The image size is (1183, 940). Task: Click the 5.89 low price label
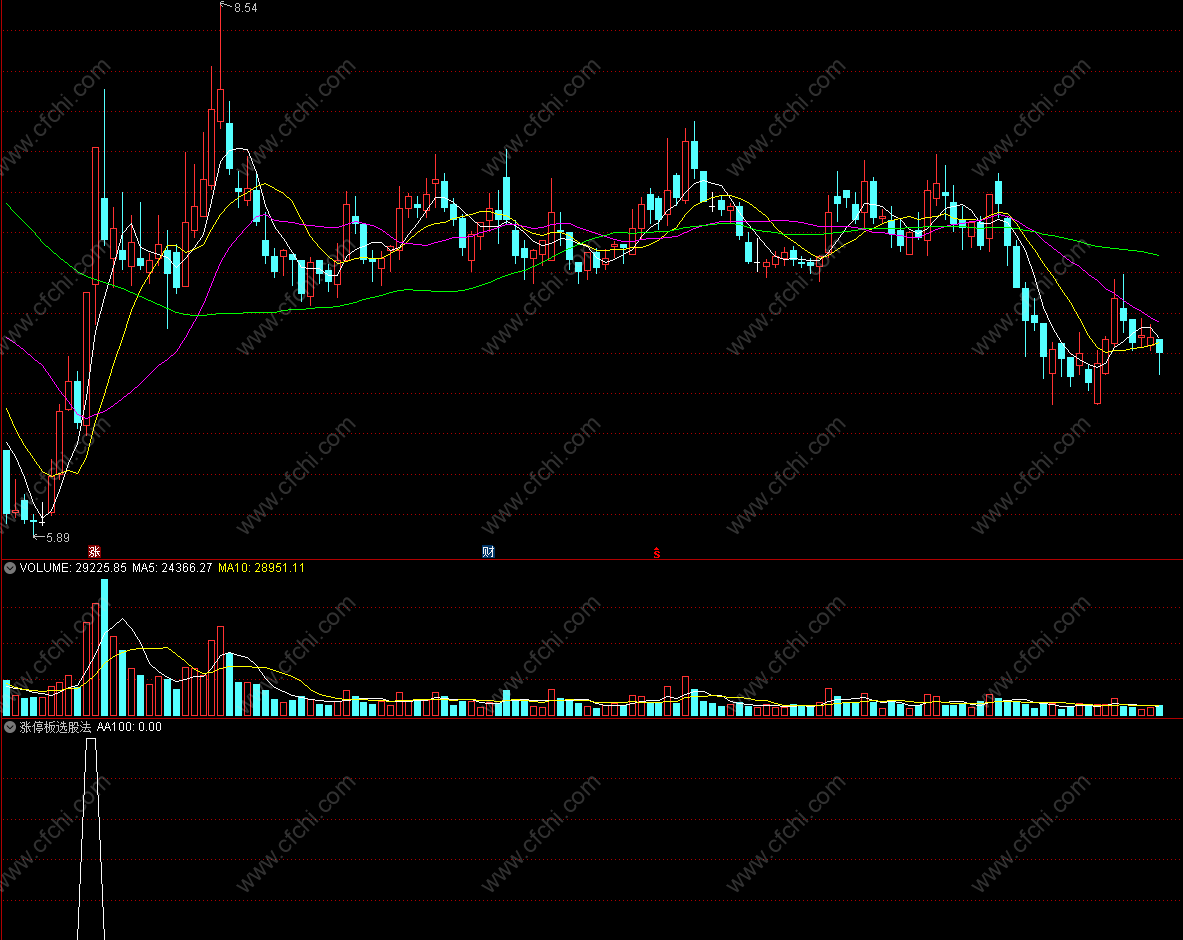pyautogui.click(x=57, y=538)
